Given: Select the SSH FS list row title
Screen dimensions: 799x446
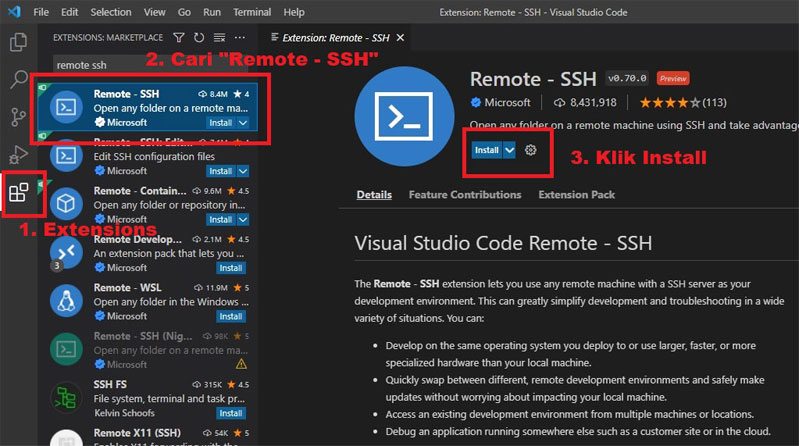Looking at the screenshot, I should click(110, 384).
